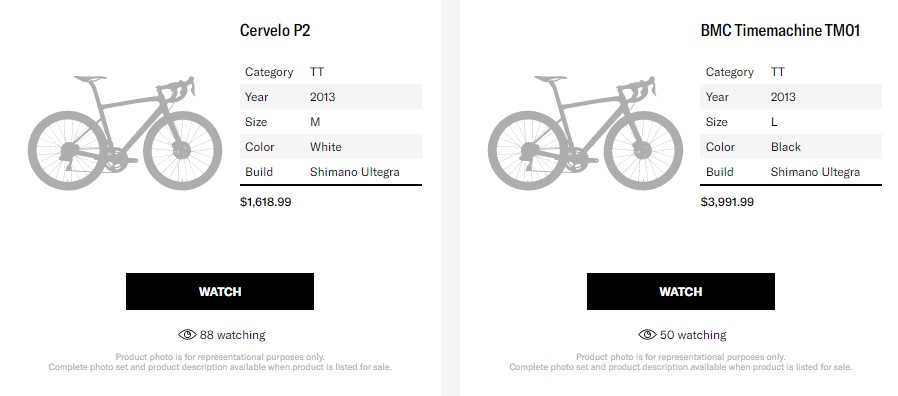Click the Cervelo Category TT row
Screen dimensions: 898x396
click(331, 72)
